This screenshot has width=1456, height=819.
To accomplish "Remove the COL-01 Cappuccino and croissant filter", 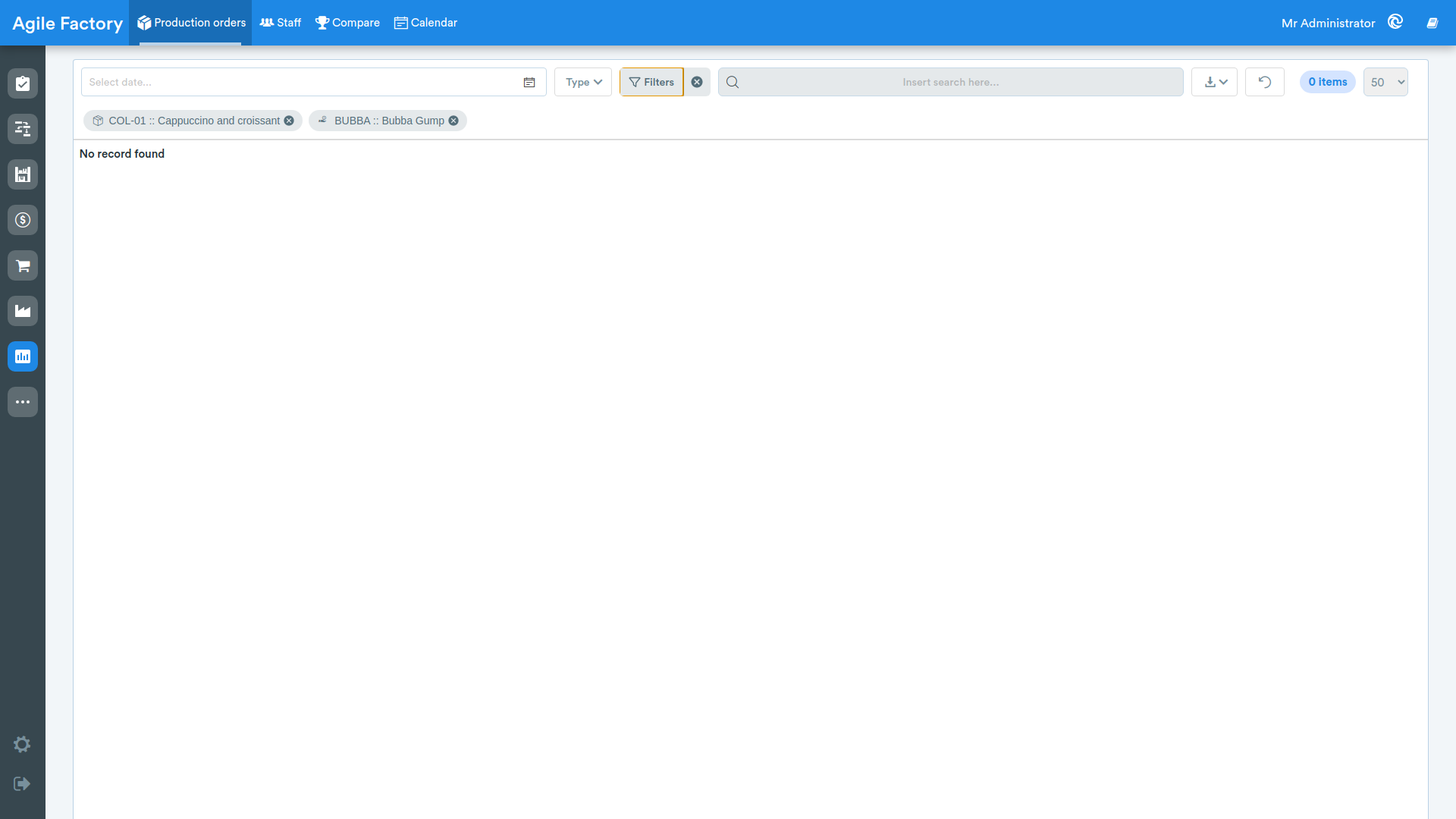I will [x=289, y=121].
